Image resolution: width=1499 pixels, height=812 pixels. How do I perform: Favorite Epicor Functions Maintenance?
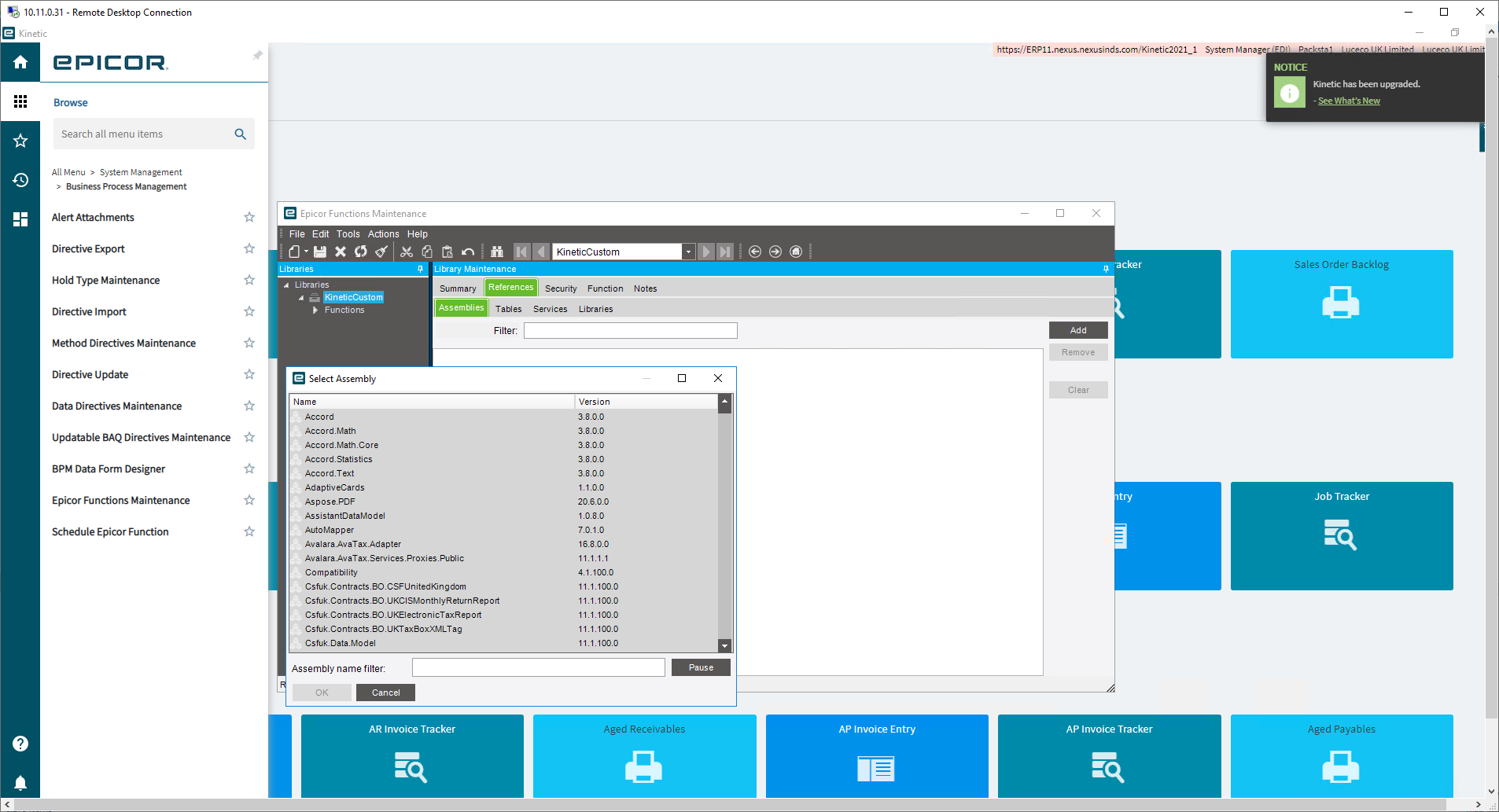249,500
